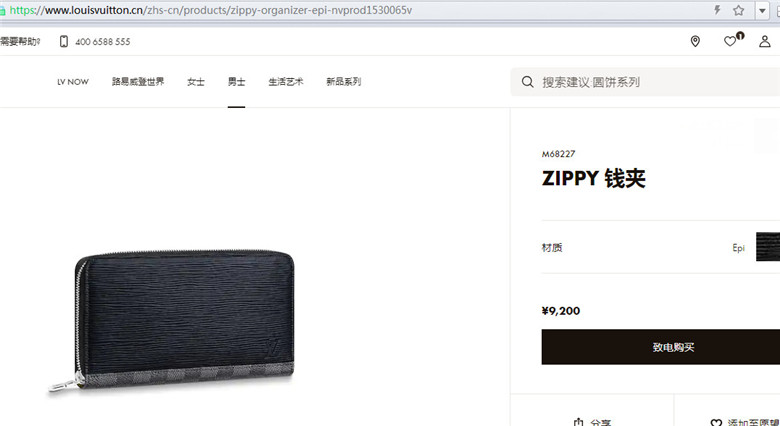The width and height of the screenshot is (780, 426).
Task: Click the phone icon beside 400 6588 555
Action: click(x=64, y=41)
